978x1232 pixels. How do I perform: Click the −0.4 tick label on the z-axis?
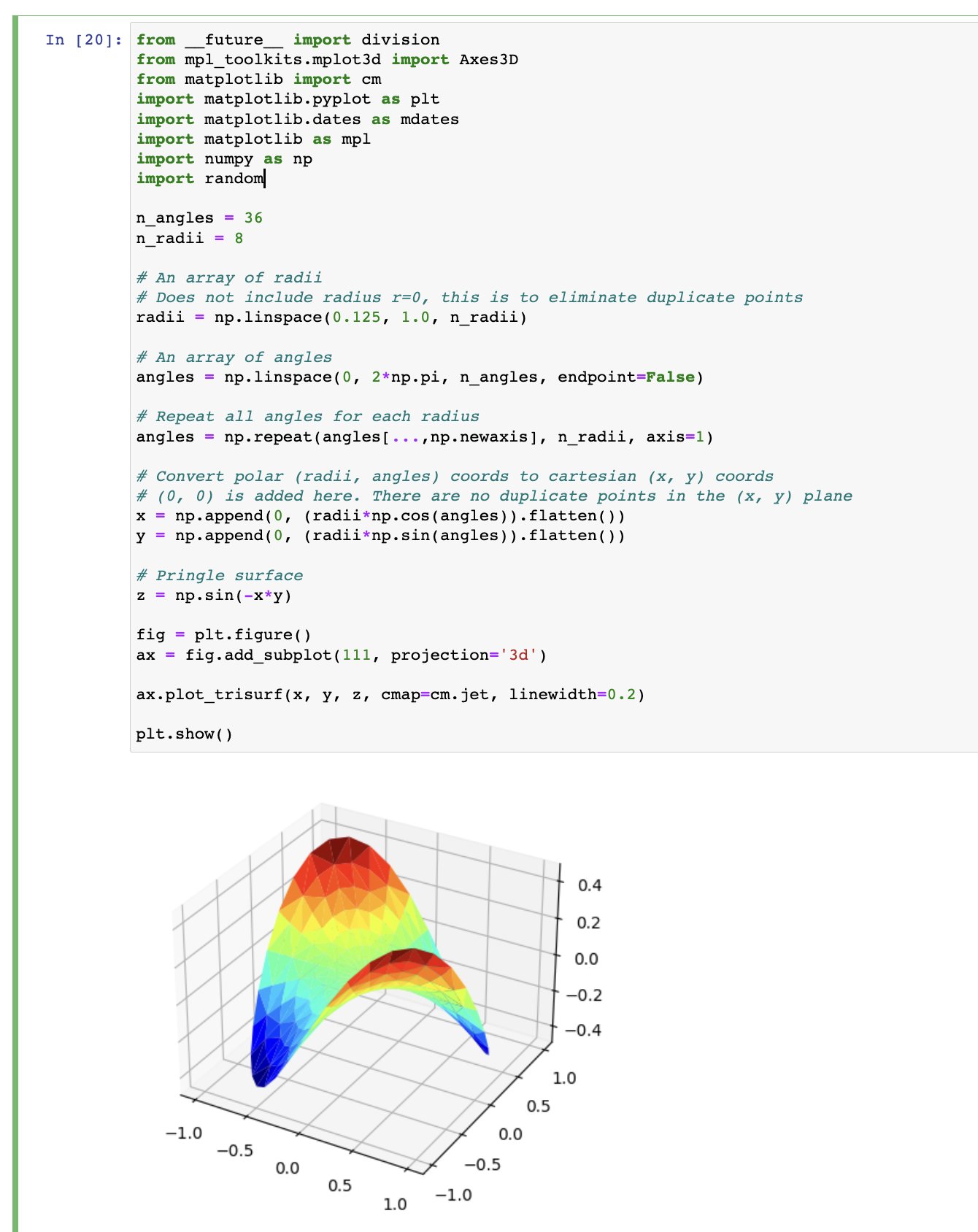click(584, 1030)
